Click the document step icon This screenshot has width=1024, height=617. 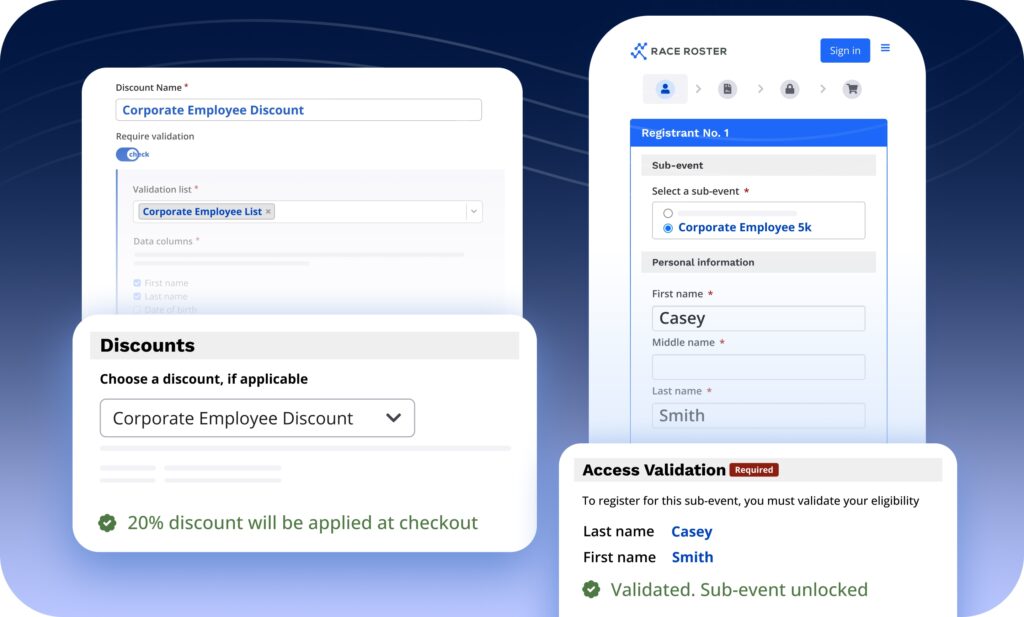pos(728,89)
